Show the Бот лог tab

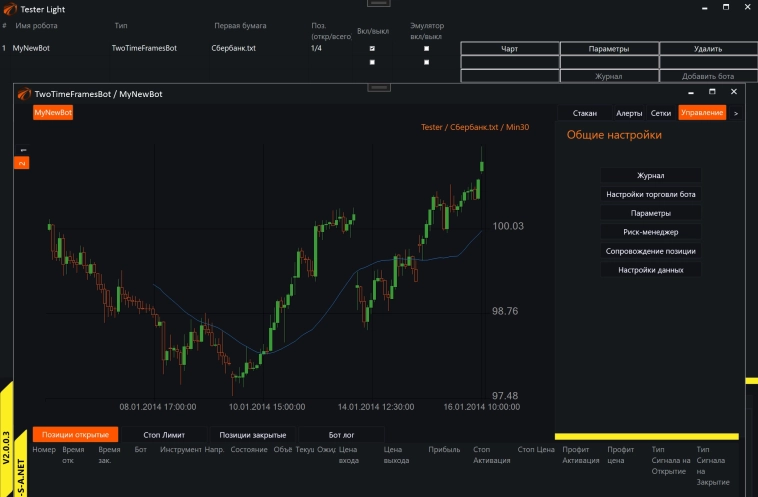click(x=342, y=435)
